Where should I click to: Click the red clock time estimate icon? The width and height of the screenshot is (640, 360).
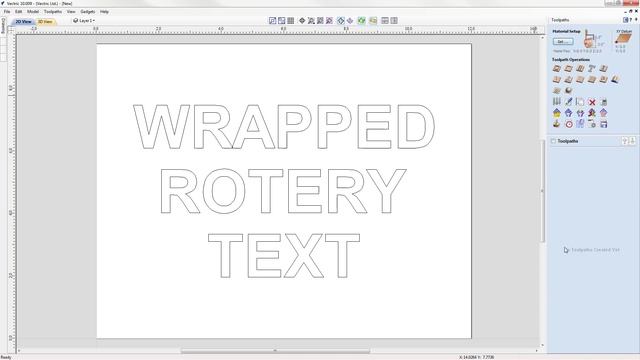tap(569, 124)
